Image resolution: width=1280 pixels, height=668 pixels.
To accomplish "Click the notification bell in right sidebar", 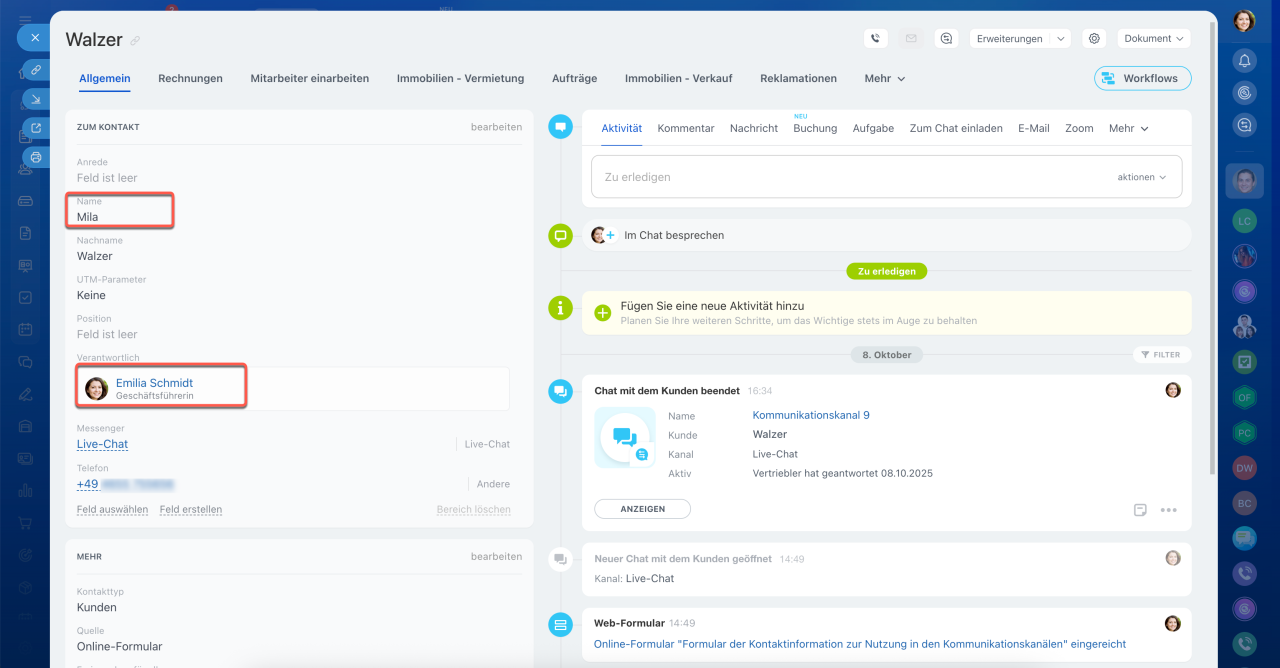I will click(1244, 60).
